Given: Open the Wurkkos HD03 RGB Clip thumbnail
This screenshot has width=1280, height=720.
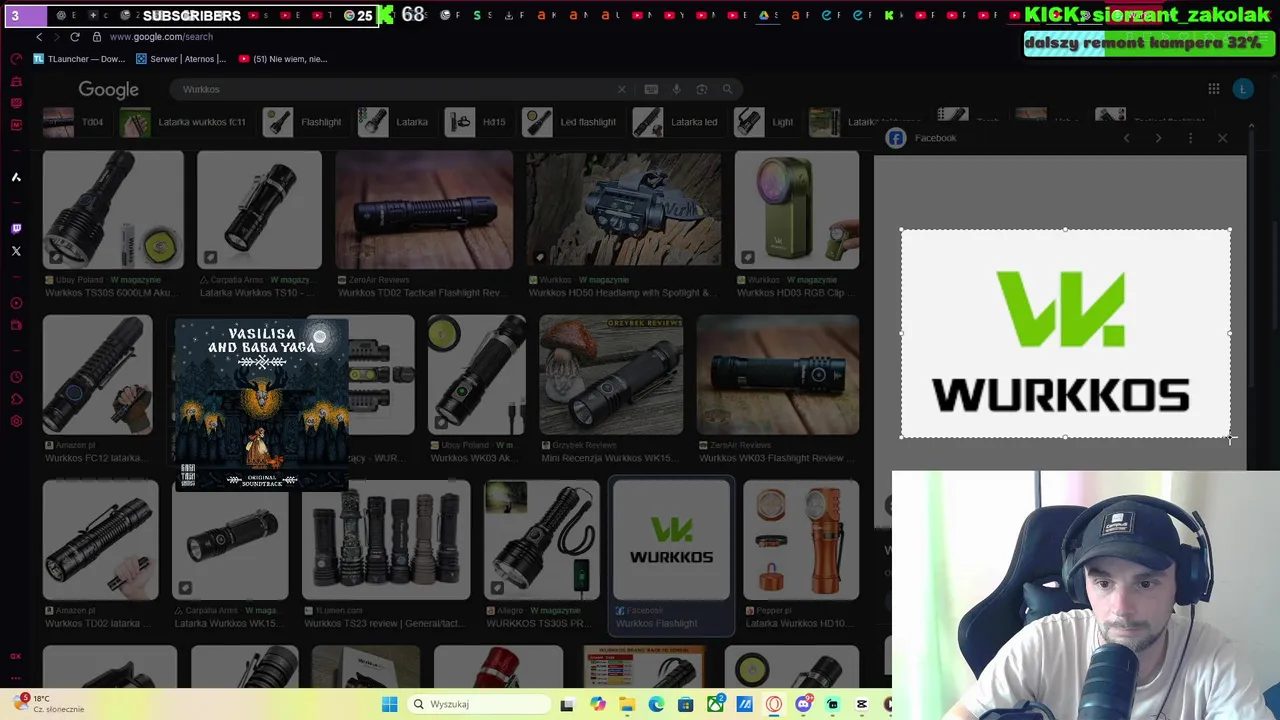Looking at the screenshot, I should [796, 210].
